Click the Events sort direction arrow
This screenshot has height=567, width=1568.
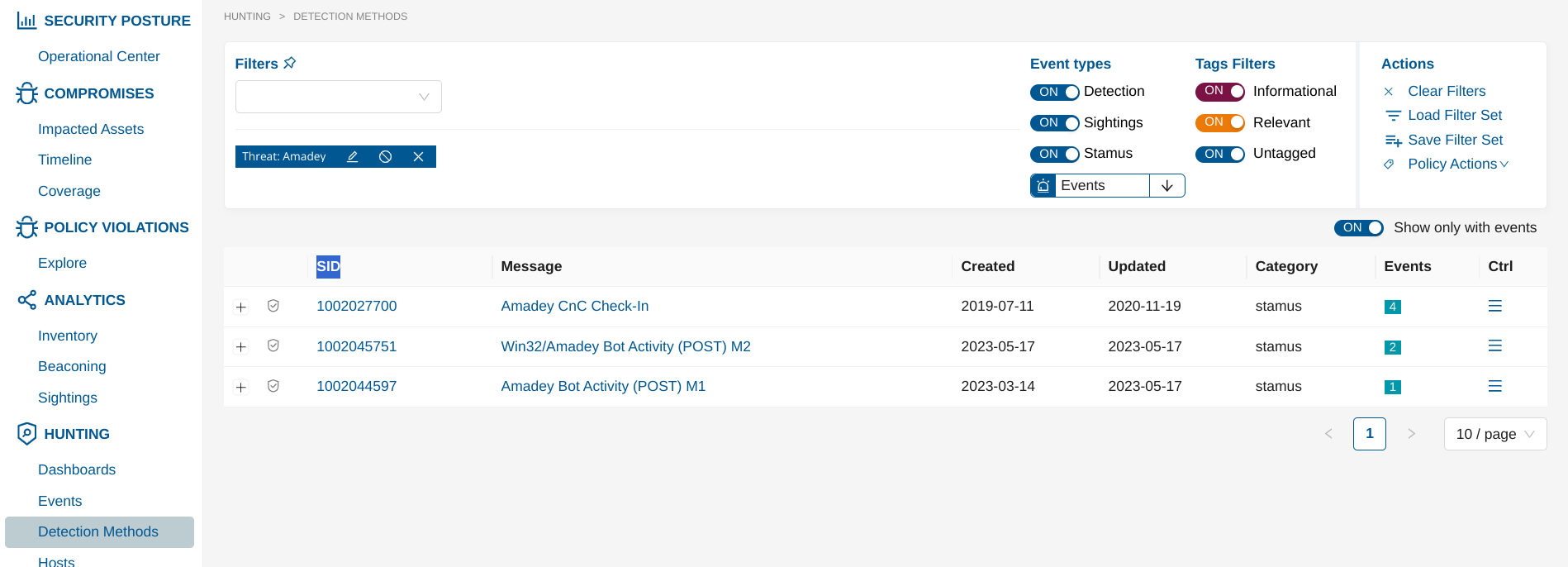tap(1166, 186)
